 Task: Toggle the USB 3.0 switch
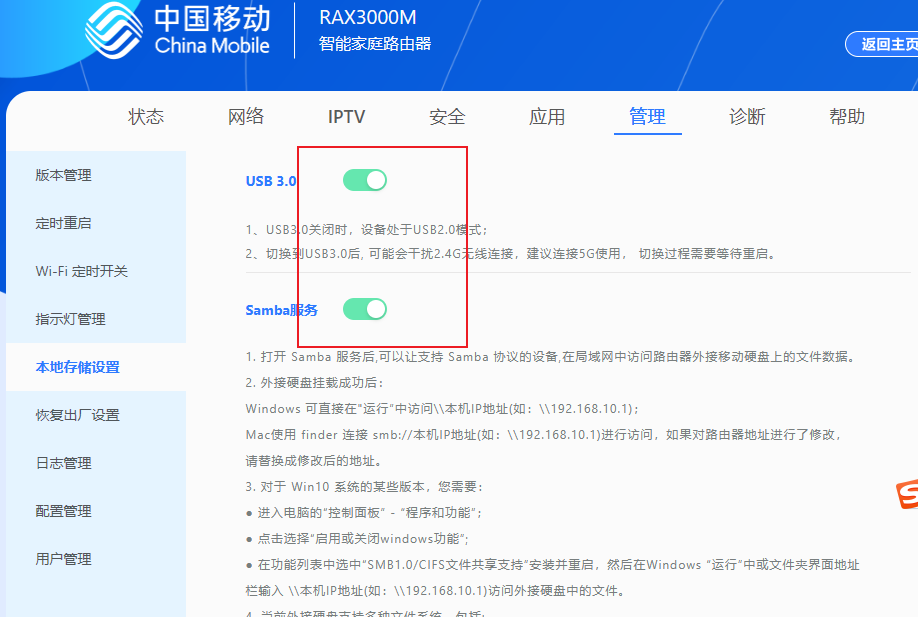365,180
